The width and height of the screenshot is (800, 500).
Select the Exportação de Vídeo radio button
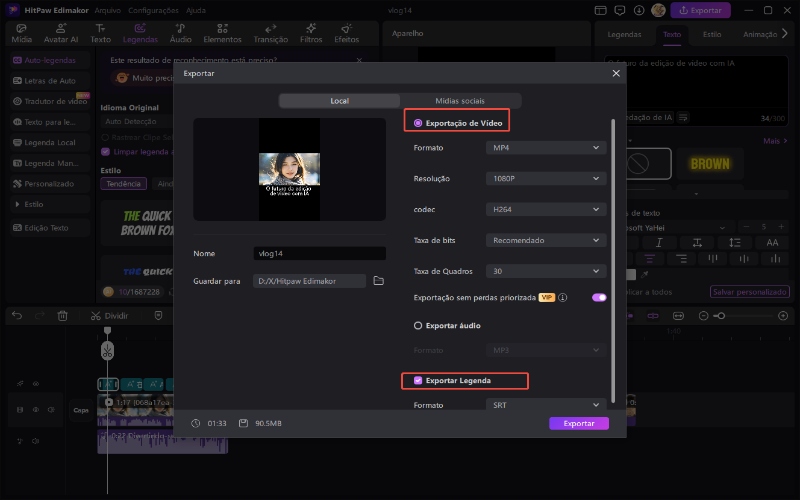click(418, 122)
